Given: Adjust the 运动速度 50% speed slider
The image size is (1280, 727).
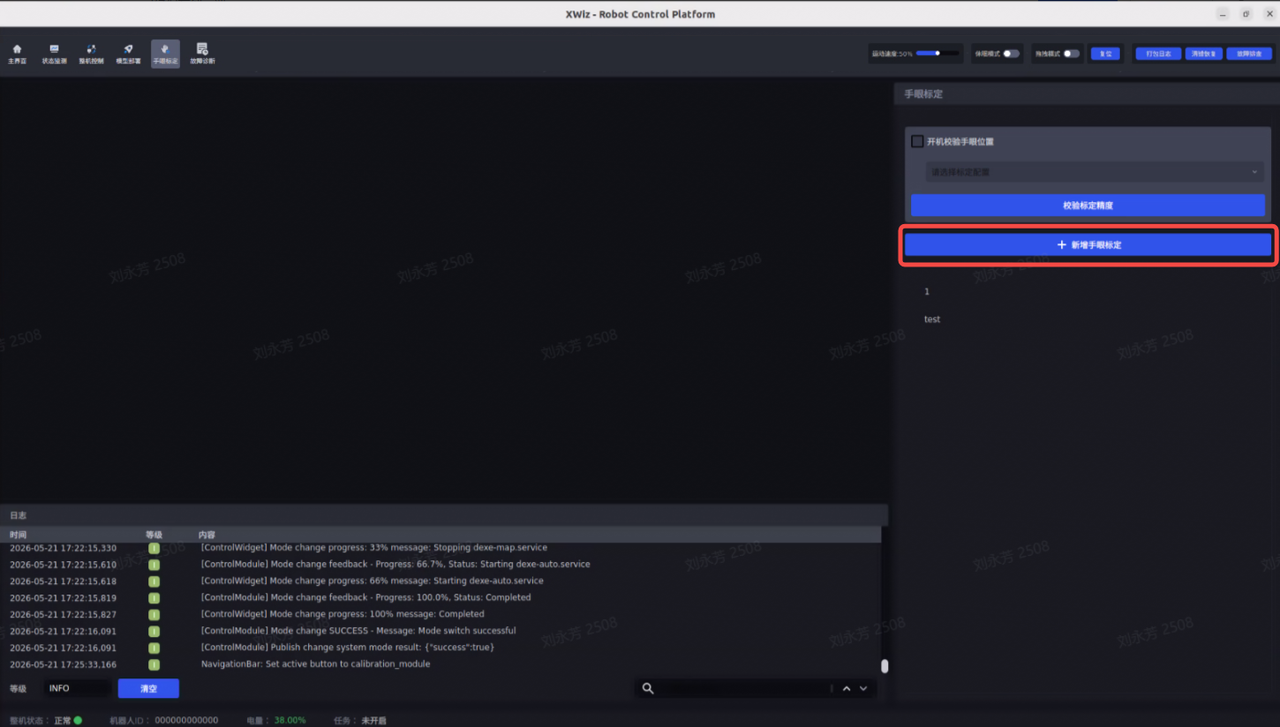Looking at the screenshot, I should 937,53.
